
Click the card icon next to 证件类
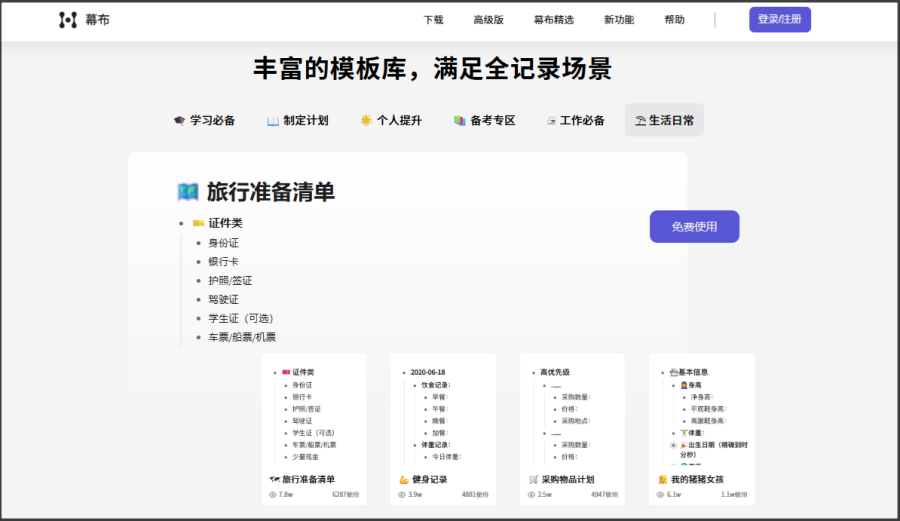click(198, 223)
